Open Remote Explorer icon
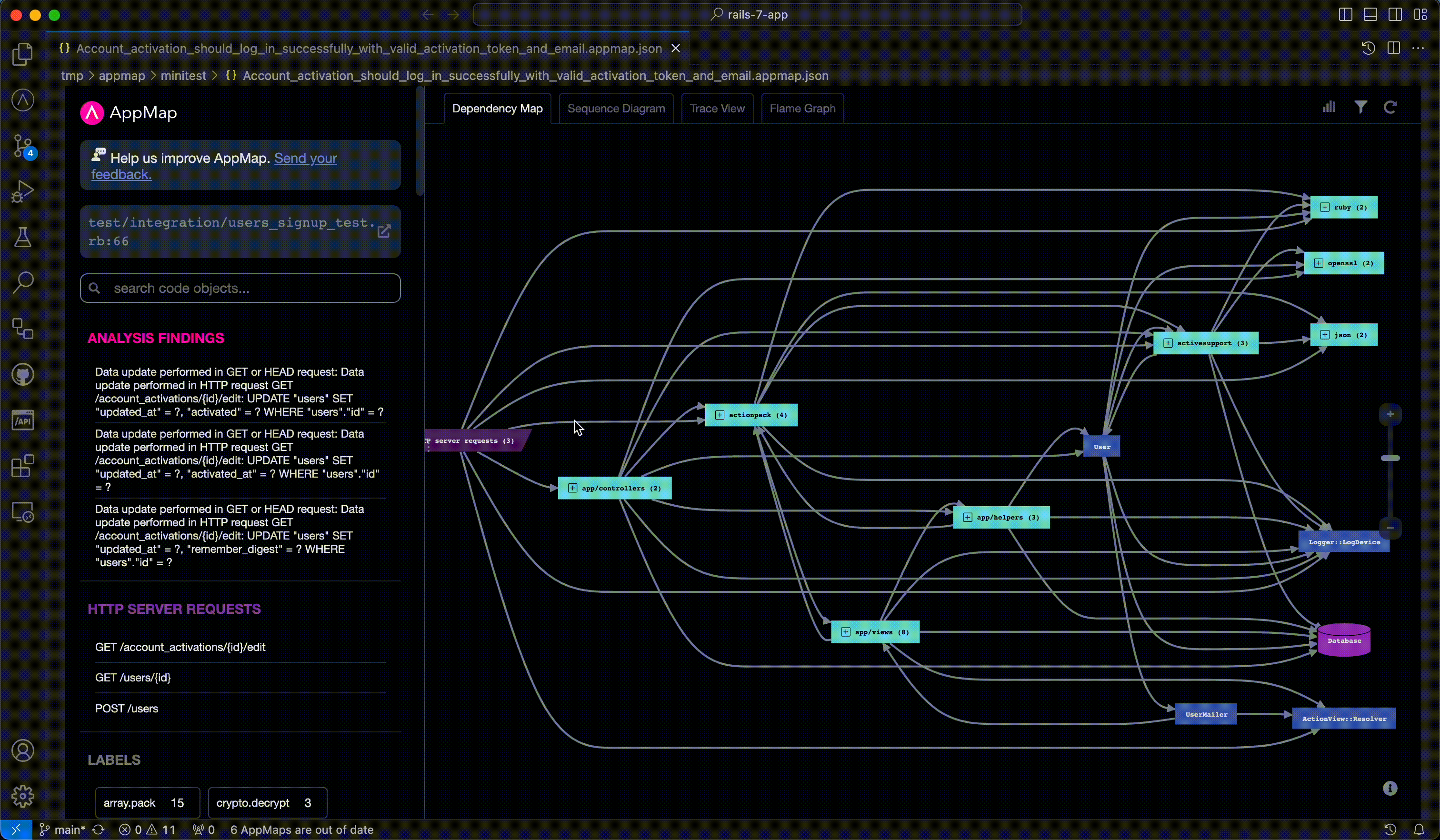The height and width of the screenshot is (840, 1440). click(x=23, y=512)
